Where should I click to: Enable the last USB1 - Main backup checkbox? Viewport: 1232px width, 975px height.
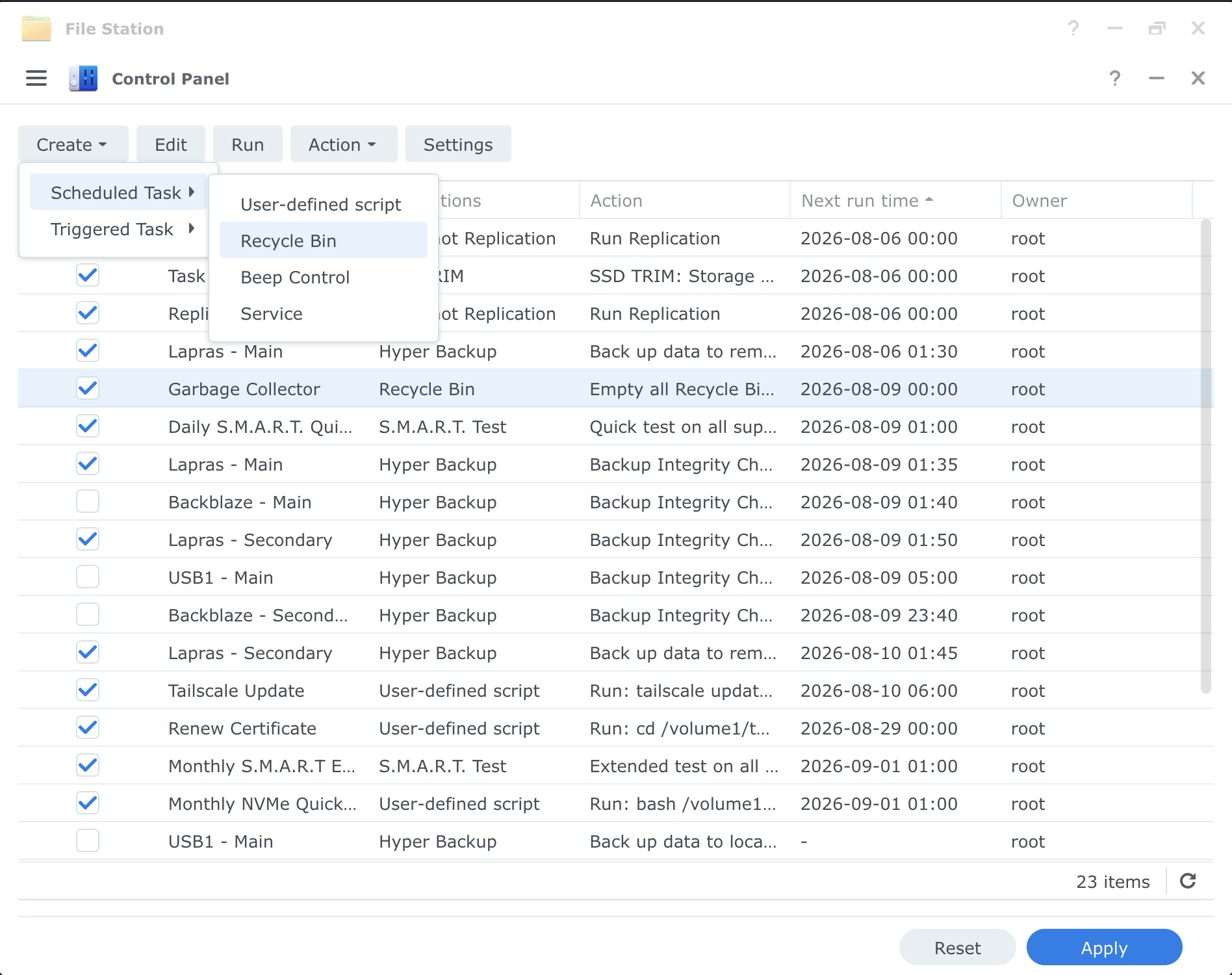88,841
